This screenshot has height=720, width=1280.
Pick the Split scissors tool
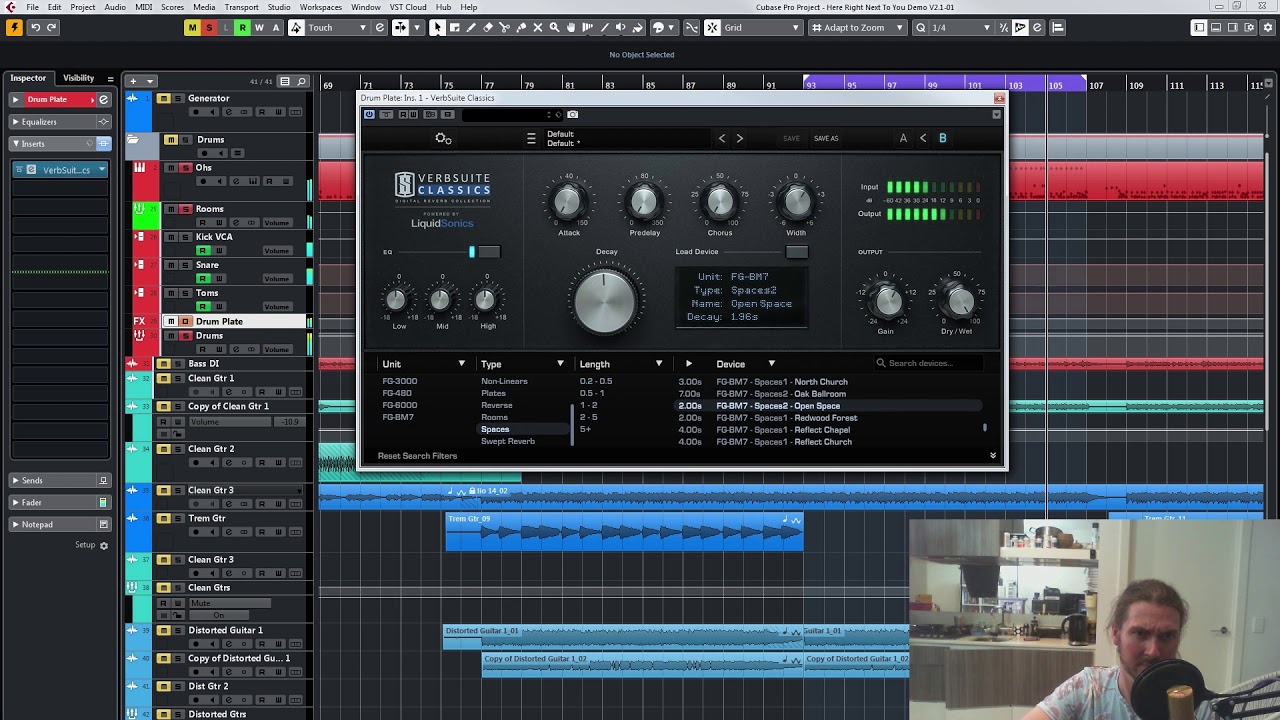505,28
